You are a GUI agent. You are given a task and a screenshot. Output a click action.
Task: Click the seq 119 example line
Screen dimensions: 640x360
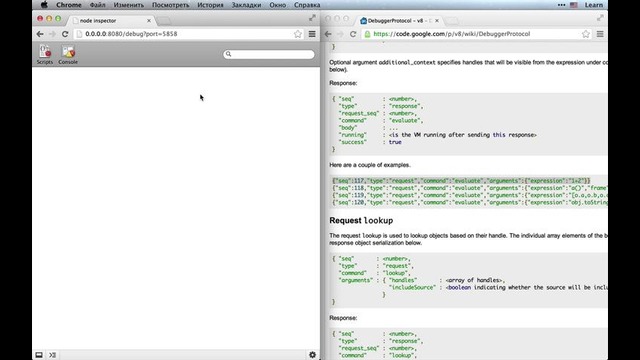[x=470, y=195]
